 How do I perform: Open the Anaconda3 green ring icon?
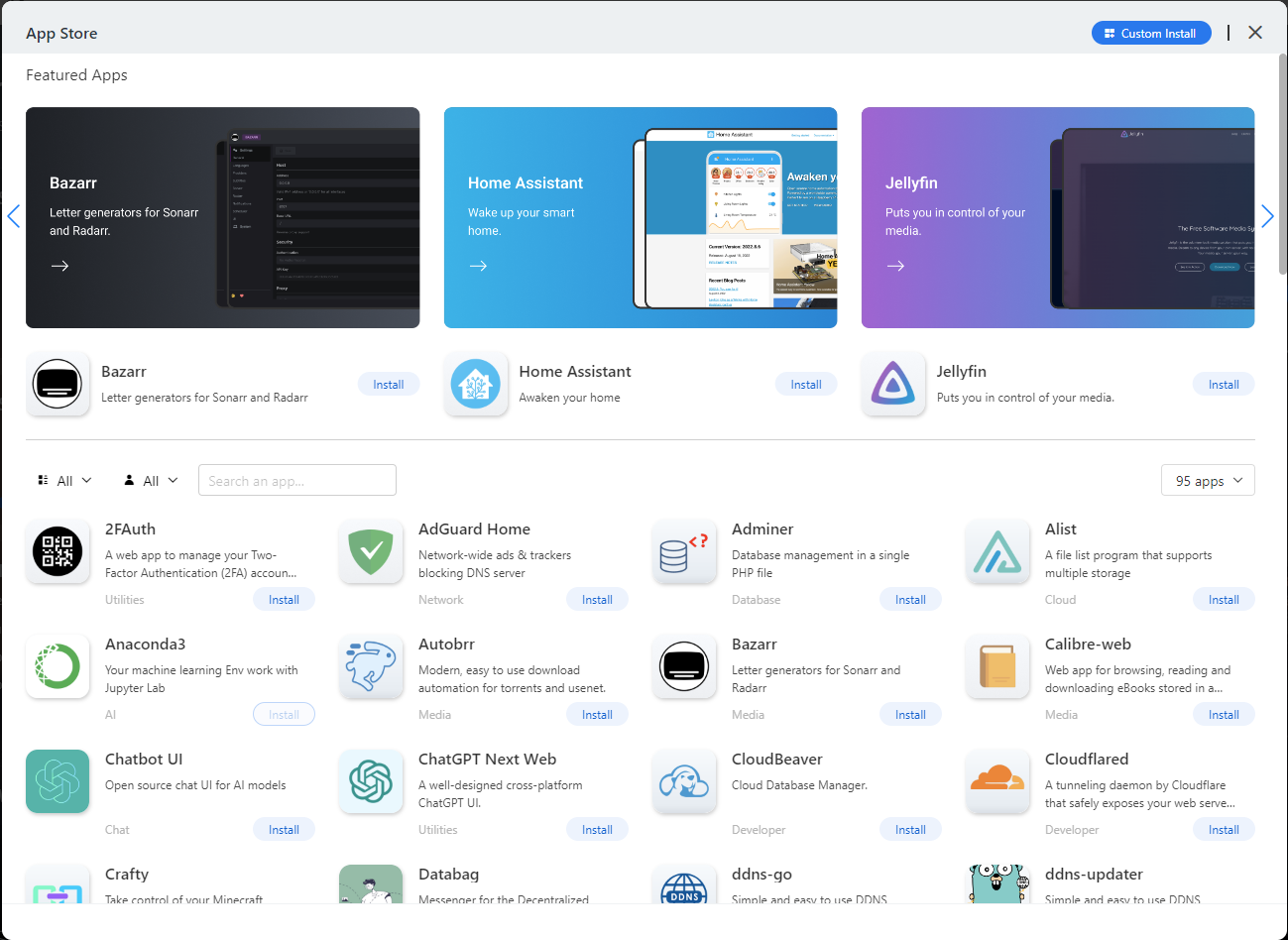click(x=58, y=666)
